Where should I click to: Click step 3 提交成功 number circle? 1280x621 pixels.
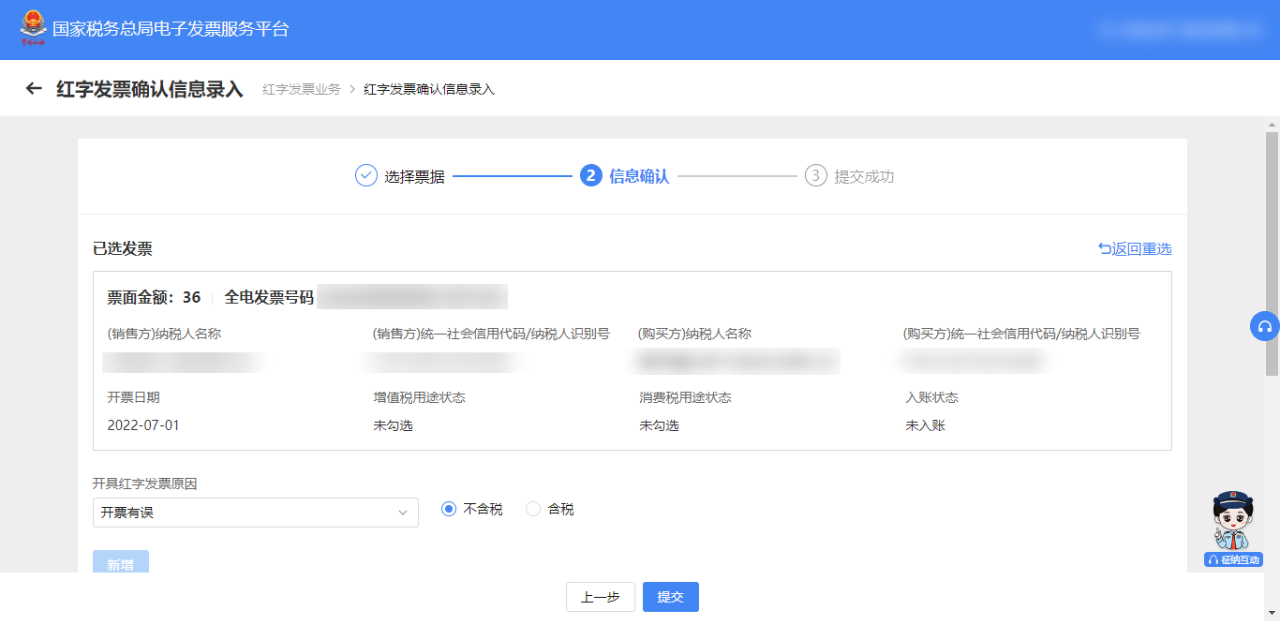tap(816, 176)
